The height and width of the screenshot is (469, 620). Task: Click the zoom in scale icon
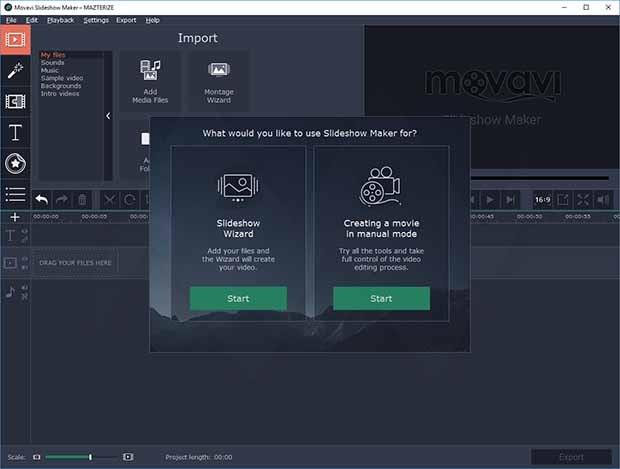128,457
